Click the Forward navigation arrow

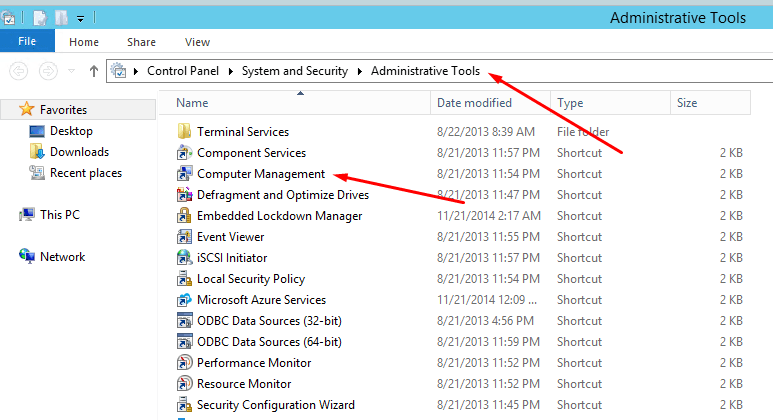pyautogui.click(x=48, y=71)
